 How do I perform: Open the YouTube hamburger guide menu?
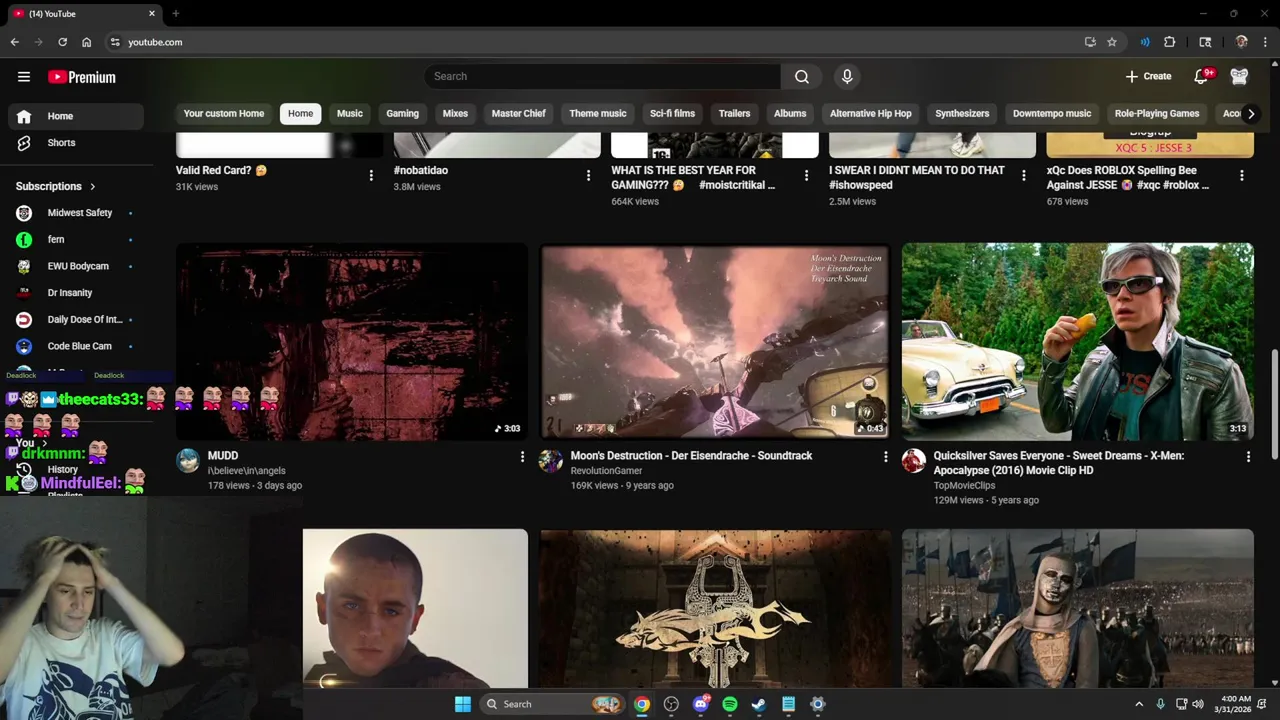(x=24, y=77)
